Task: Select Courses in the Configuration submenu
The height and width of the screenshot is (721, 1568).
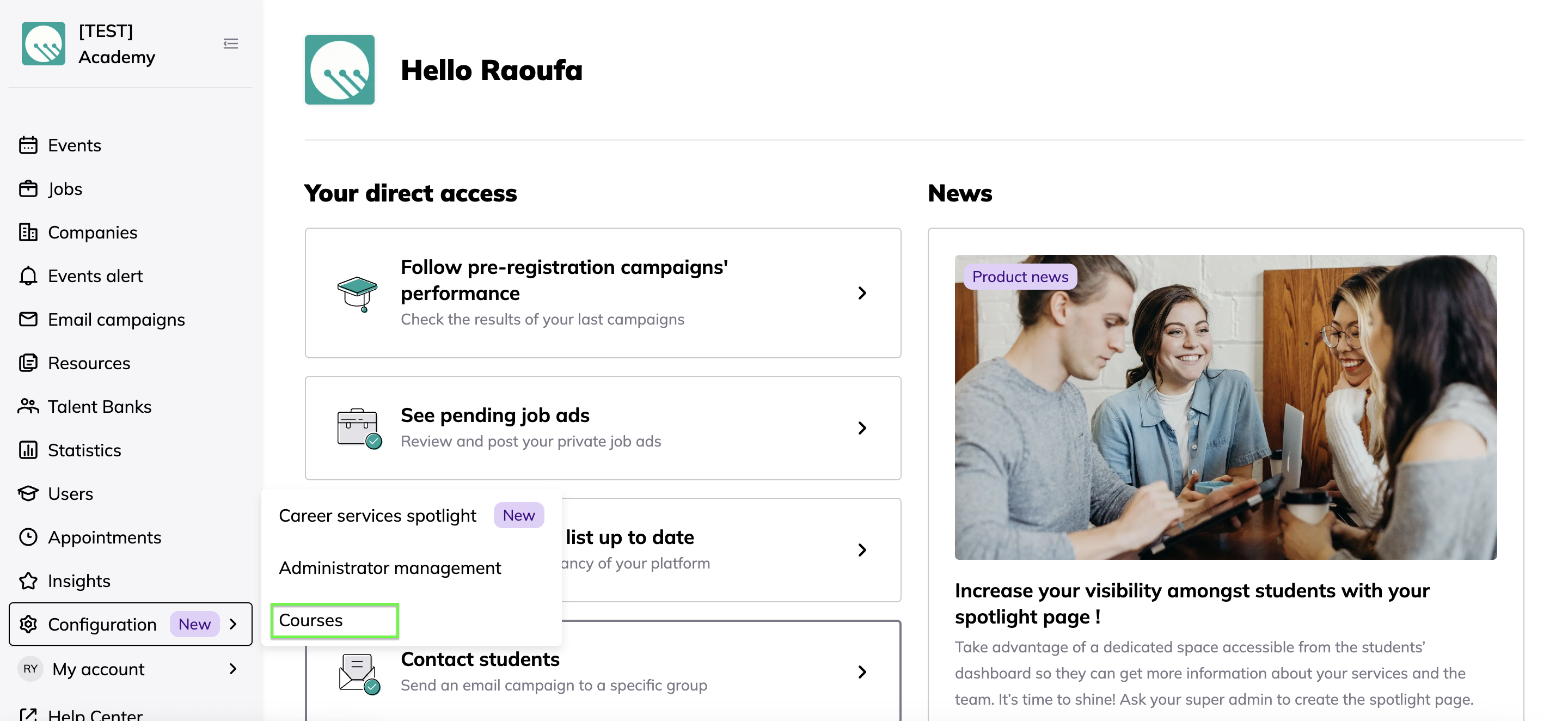Action: 311,620
